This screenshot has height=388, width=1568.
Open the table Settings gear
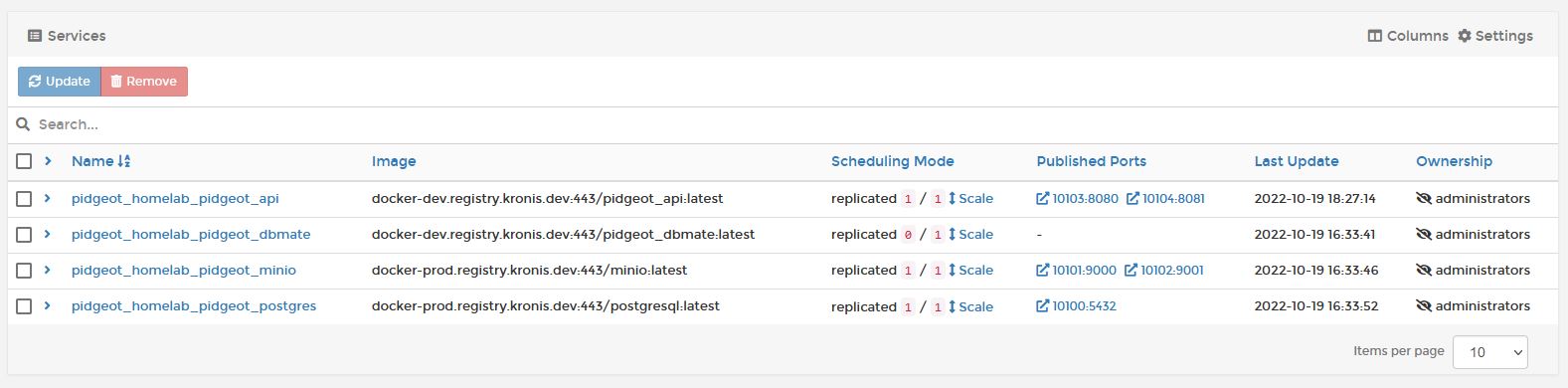pyautogui.click(x=1495, y=36)
